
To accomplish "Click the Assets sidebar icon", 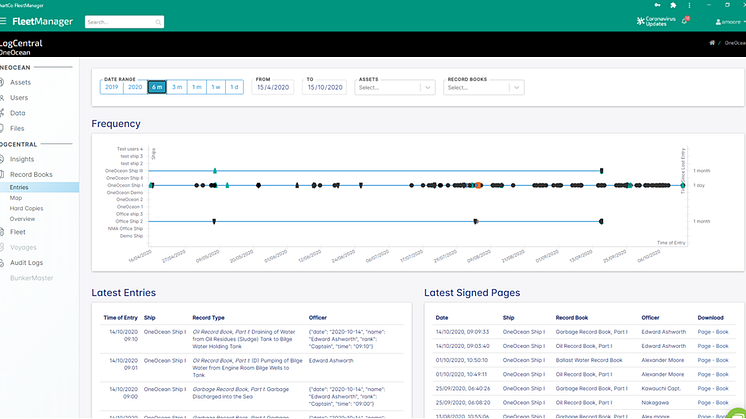I will 2,82.
